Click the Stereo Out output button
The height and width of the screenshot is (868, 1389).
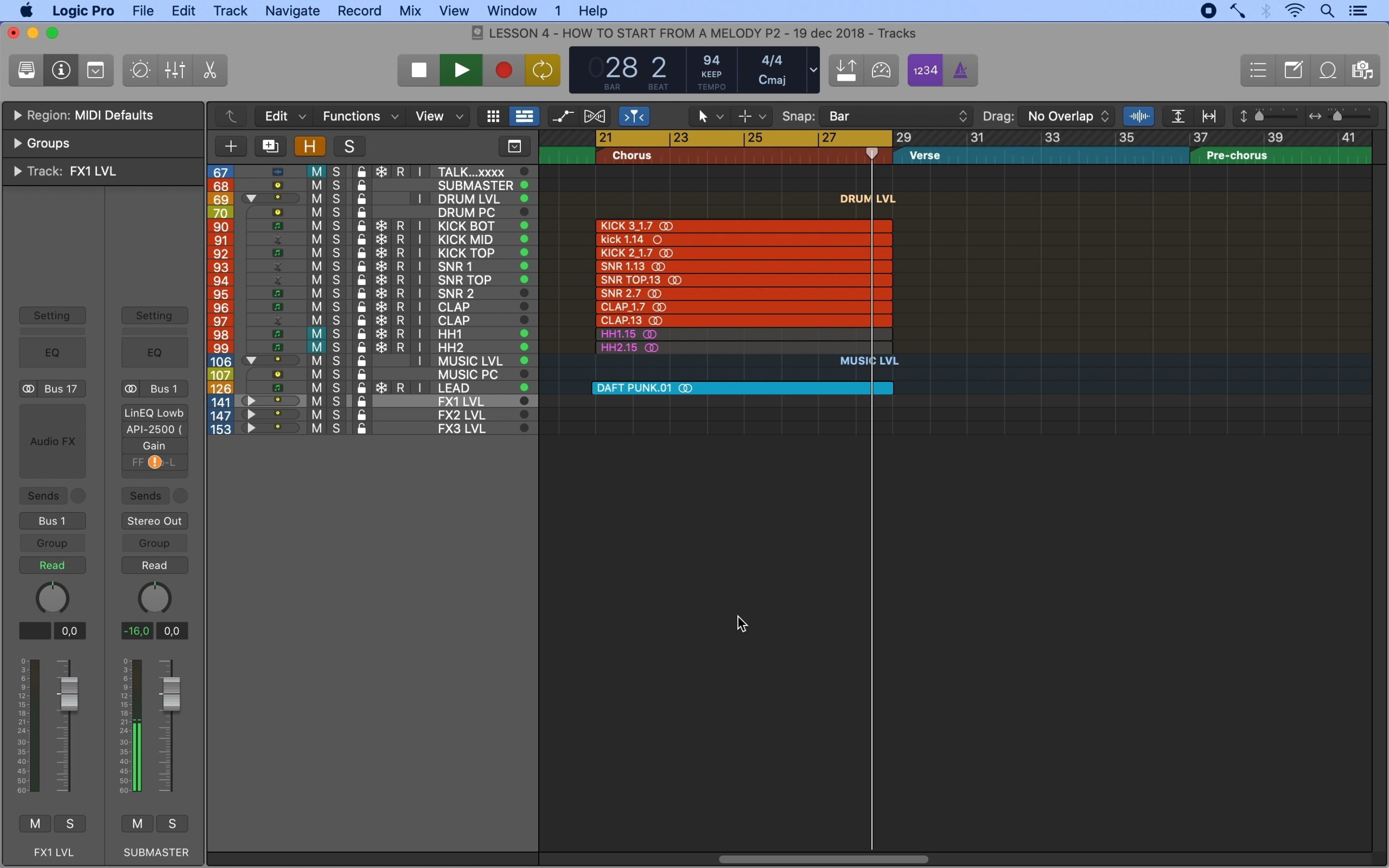tap(155, 521)
